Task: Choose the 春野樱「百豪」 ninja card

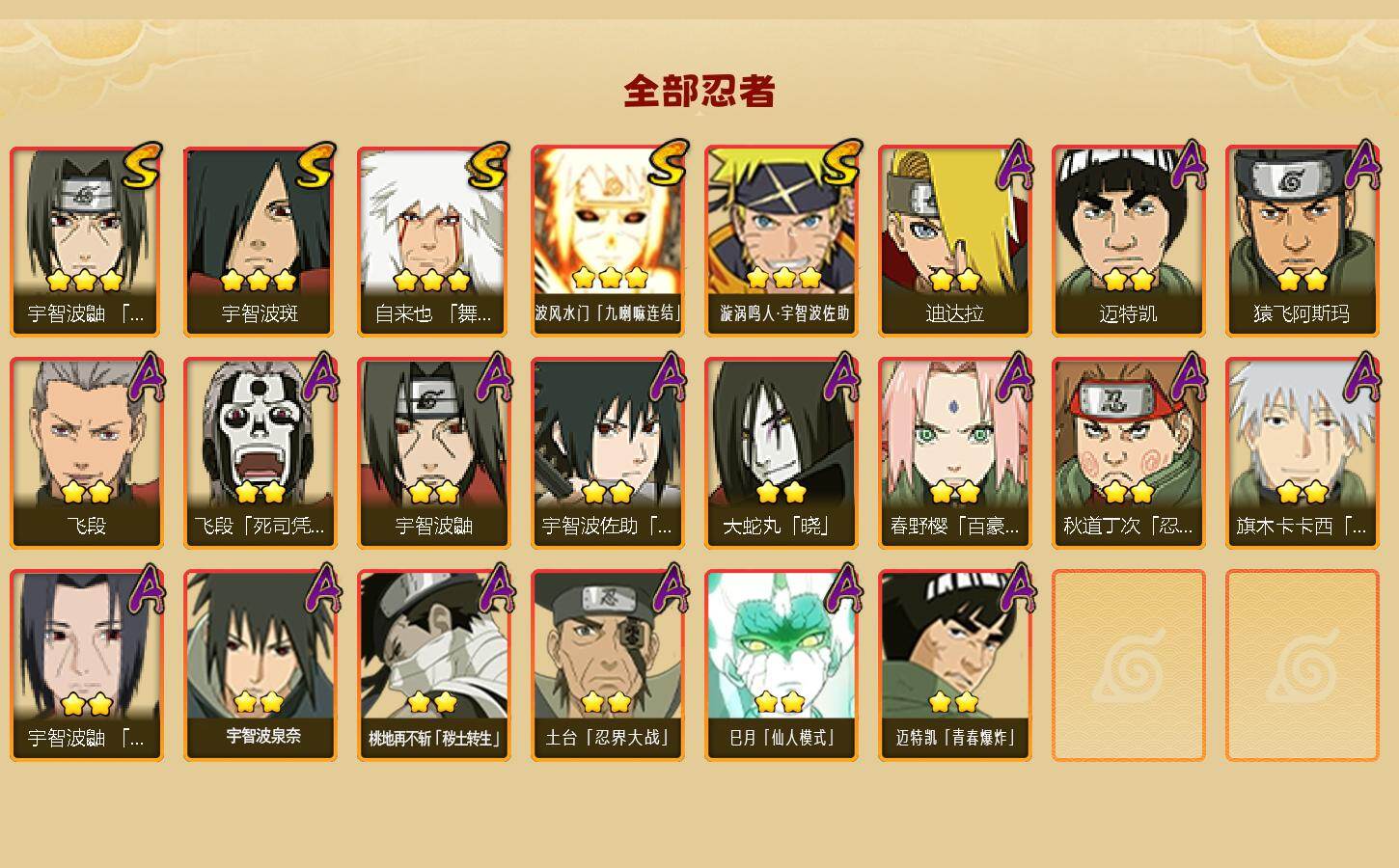Action: click(955, 453)
